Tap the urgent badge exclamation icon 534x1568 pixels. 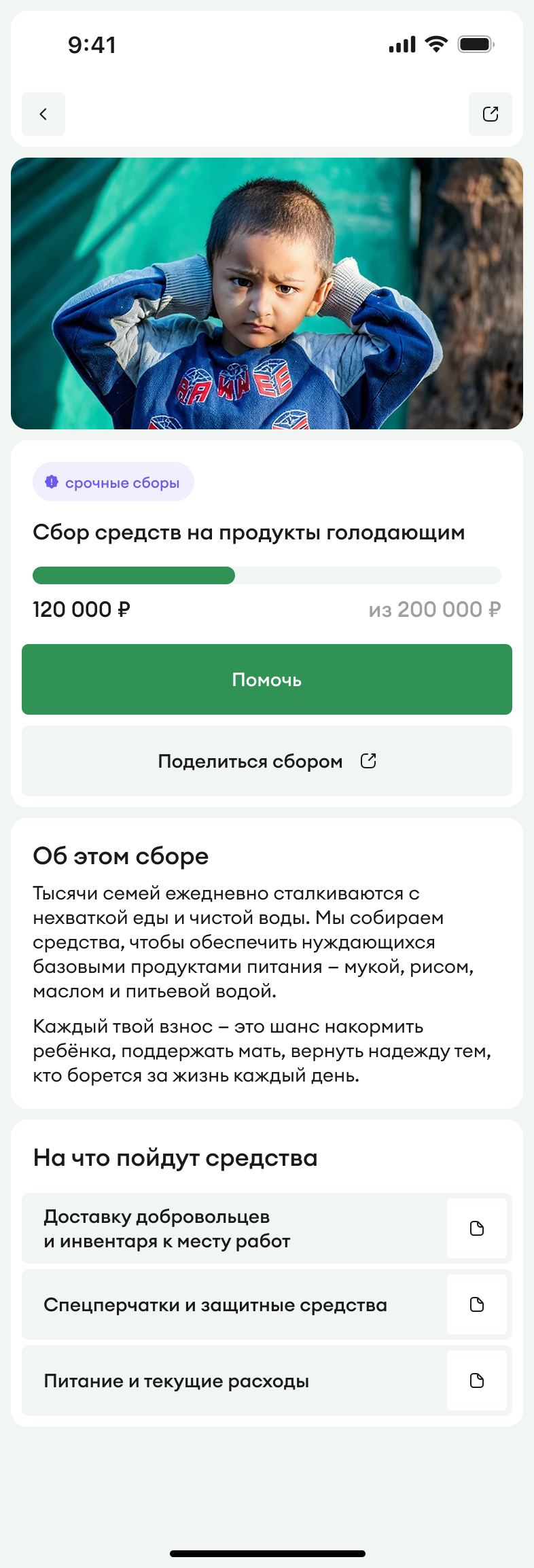(x=52, y=482)
